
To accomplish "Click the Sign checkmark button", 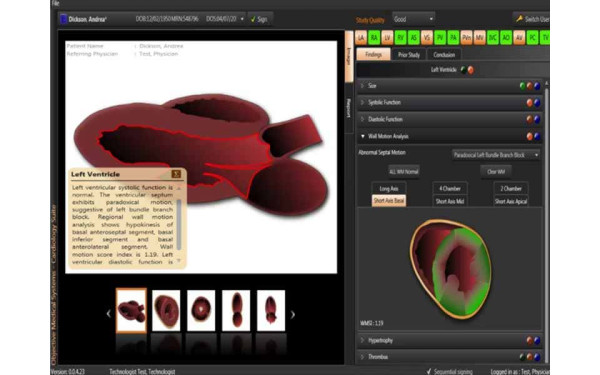I will [259, 19].
